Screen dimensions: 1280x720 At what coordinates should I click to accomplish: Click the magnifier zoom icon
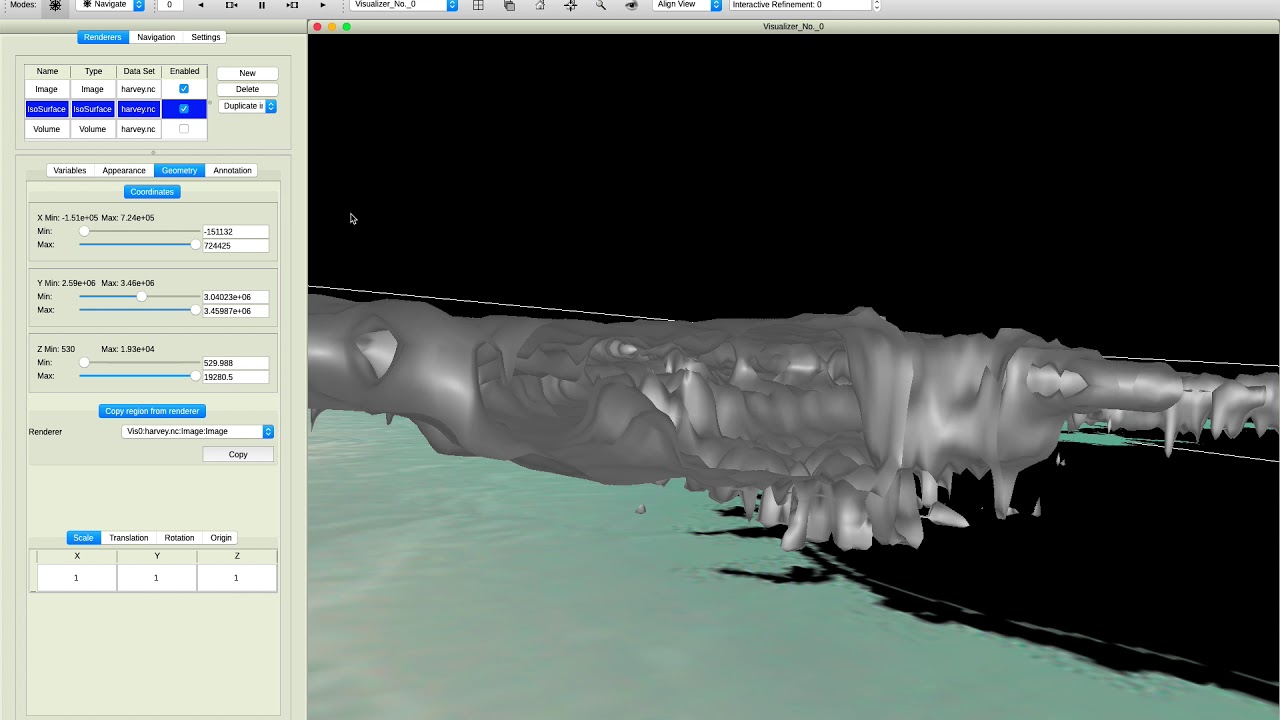coord(600,5)
